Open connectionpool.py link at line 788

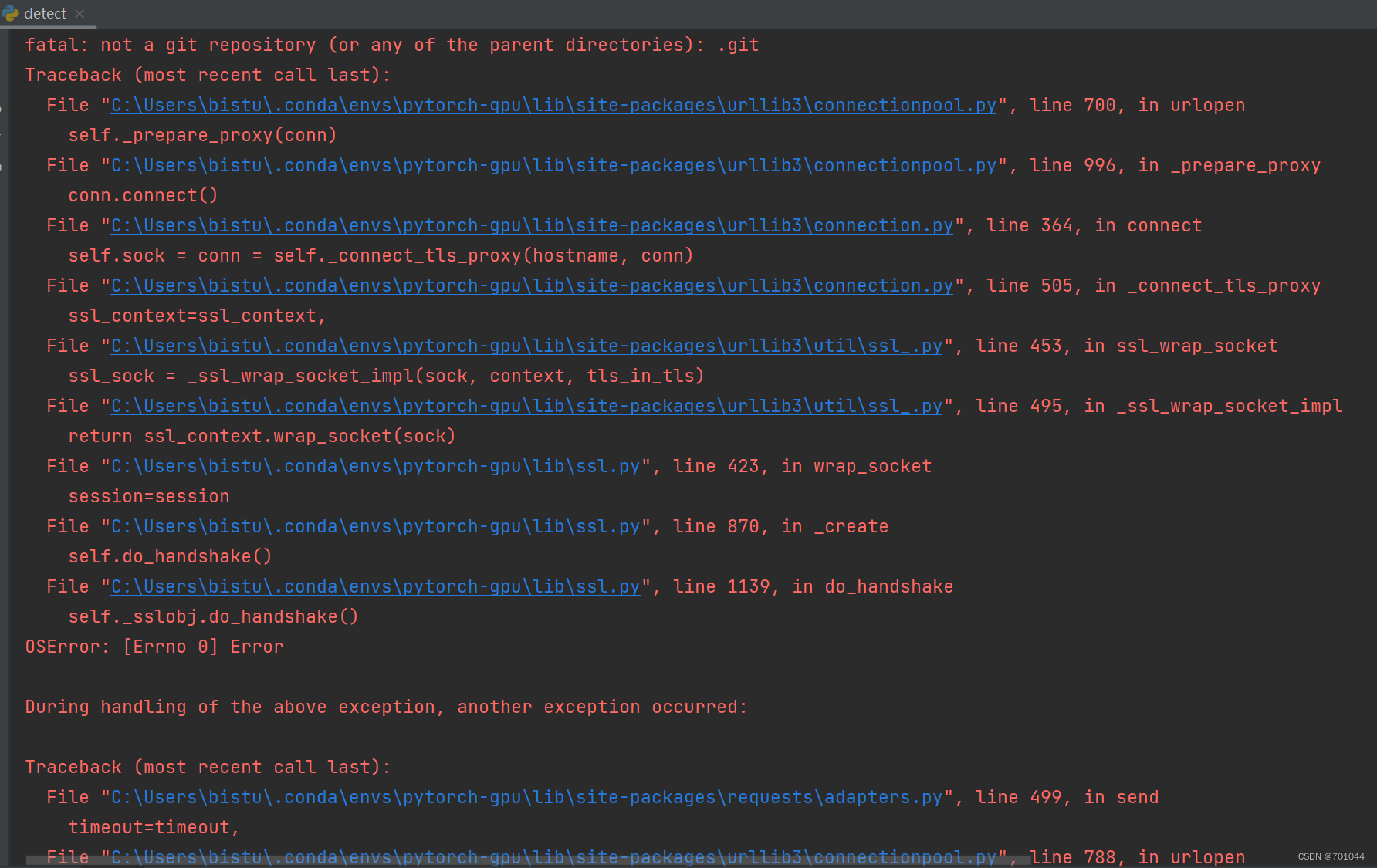coord(553,856)
